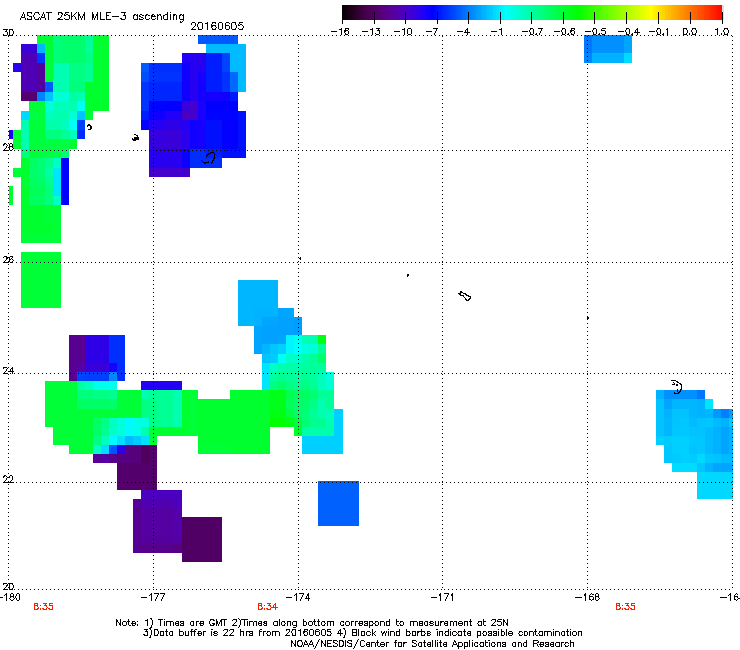Click latitude axis label '20'

pos(8,587)
